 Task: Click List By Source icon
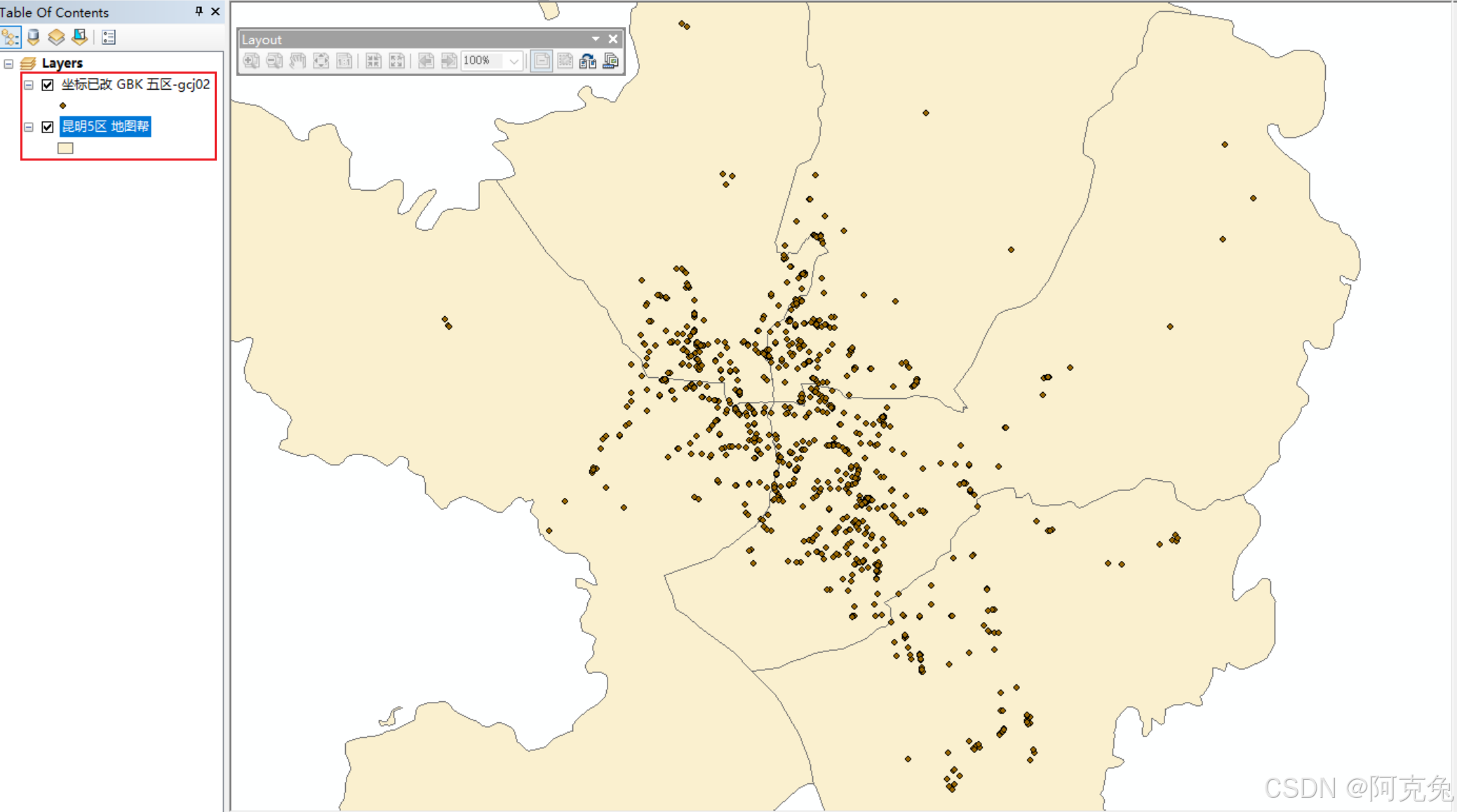pyautogui.click(x=33, y=37)
